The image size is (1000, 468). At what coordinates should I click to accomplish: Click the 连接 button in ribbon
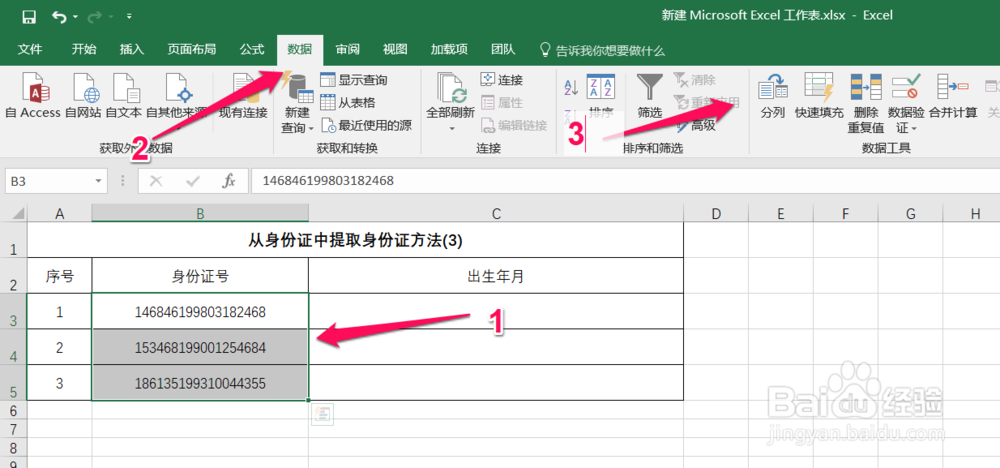point(502,80)
